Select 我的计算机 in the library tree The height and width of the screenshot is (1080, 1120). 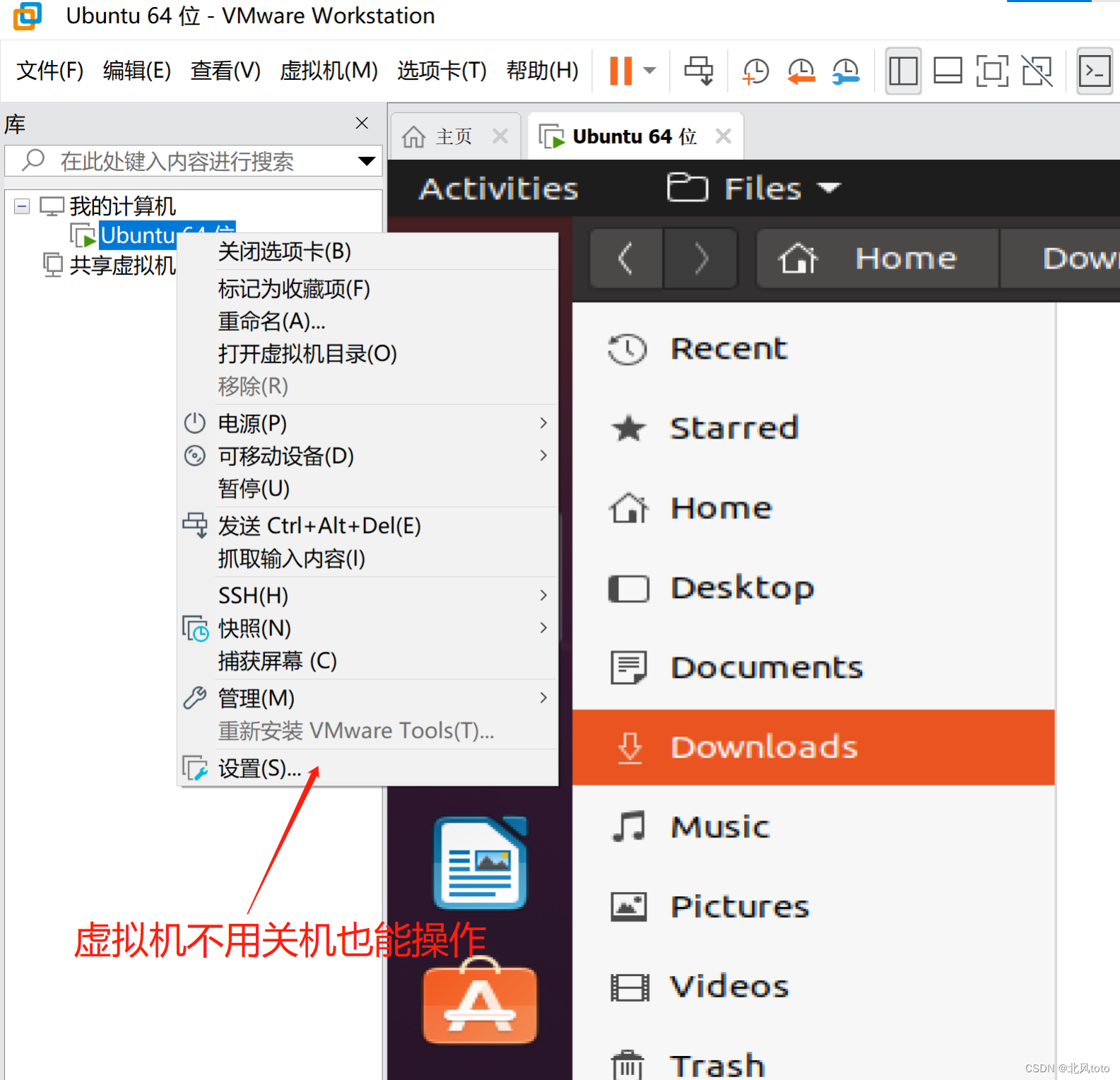pos(122,206)
